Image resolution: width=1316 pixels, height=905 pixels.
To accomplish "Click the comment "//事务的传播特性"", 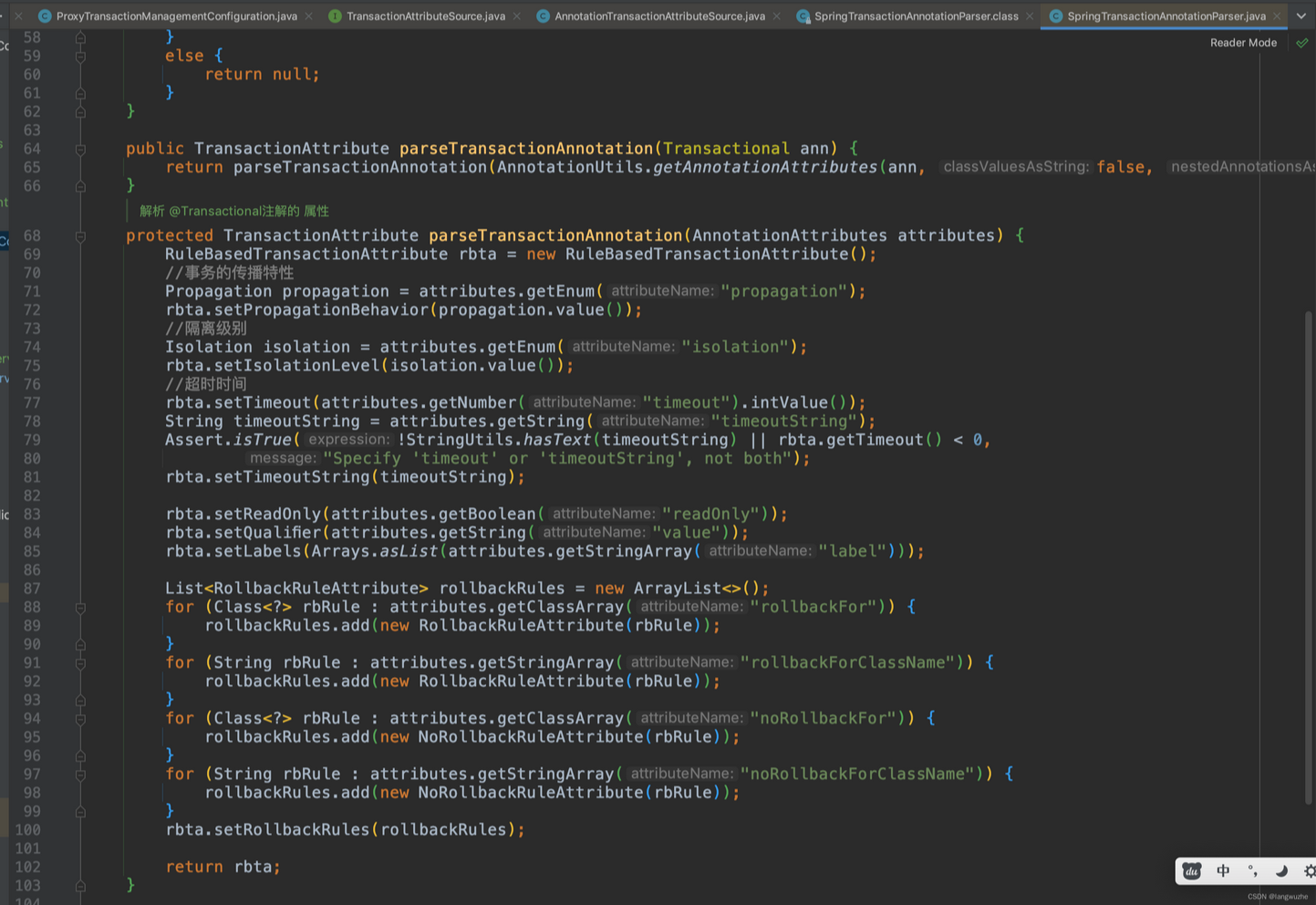I will click(229, 273).
